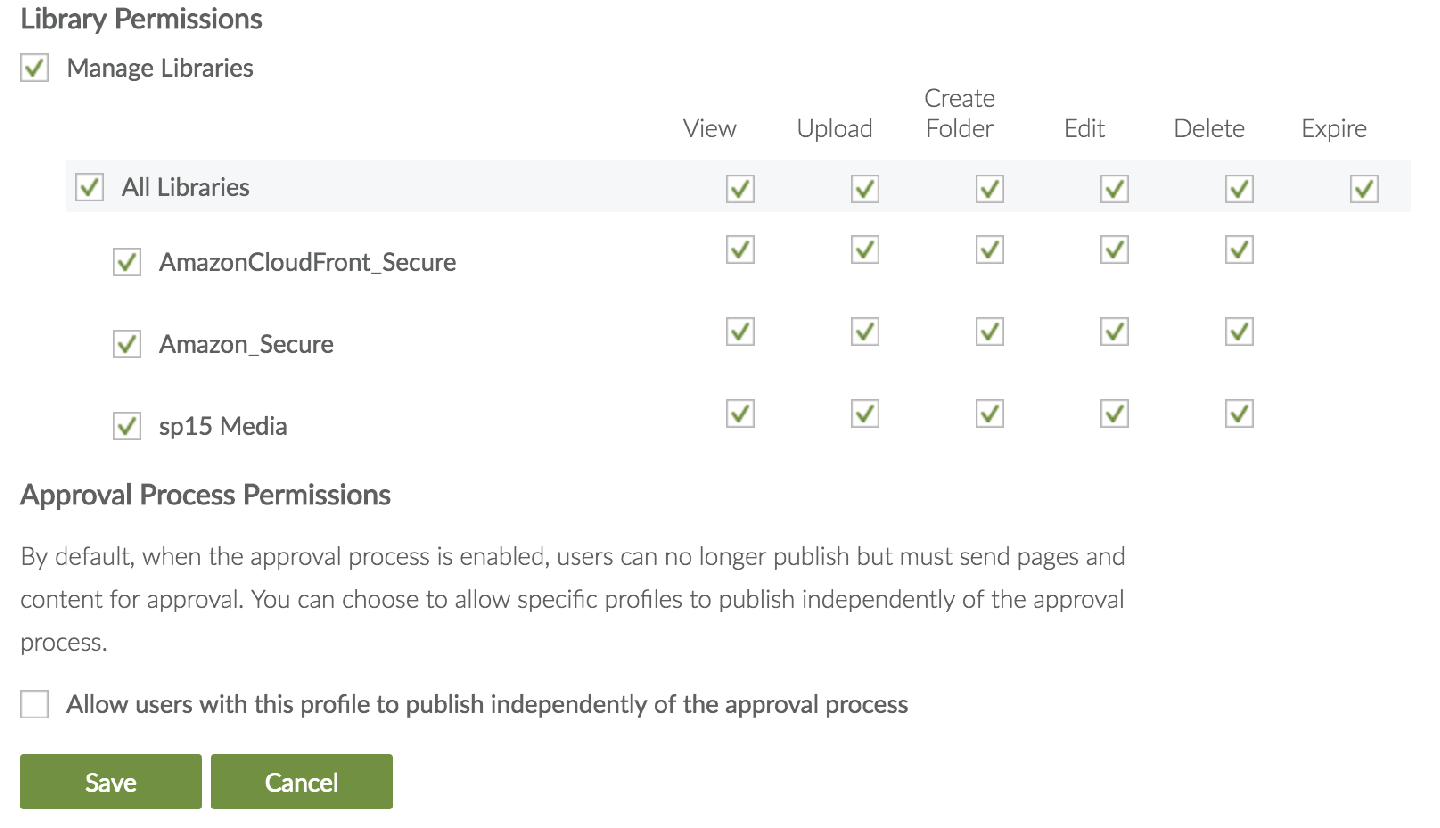Toggle Upload permission for All Libraries
1440x828 pixels.
(865, 189)
